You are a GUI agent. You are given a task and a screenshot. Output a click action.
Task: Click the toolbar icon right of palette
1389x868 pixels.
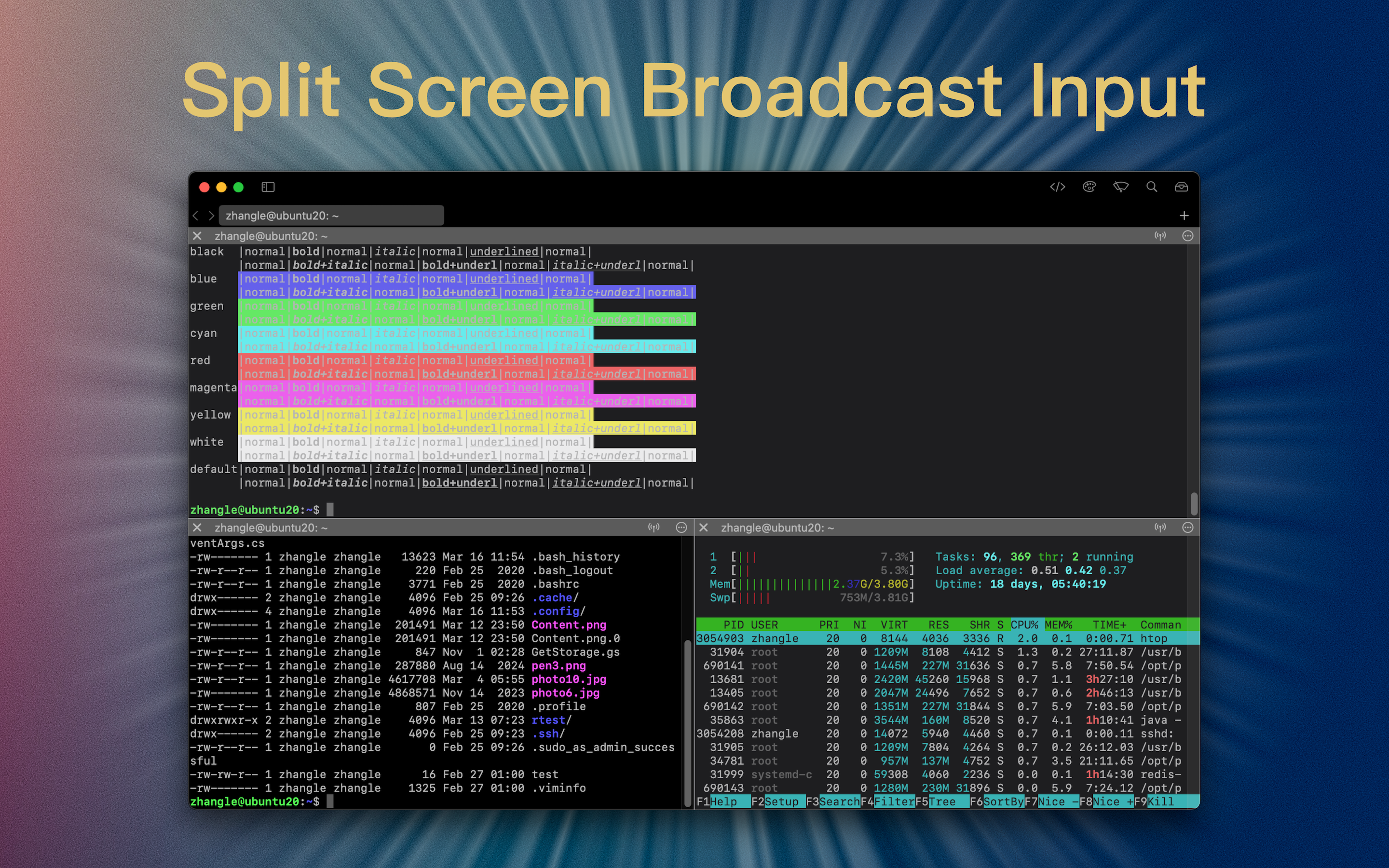click(x=1120, y=187)
